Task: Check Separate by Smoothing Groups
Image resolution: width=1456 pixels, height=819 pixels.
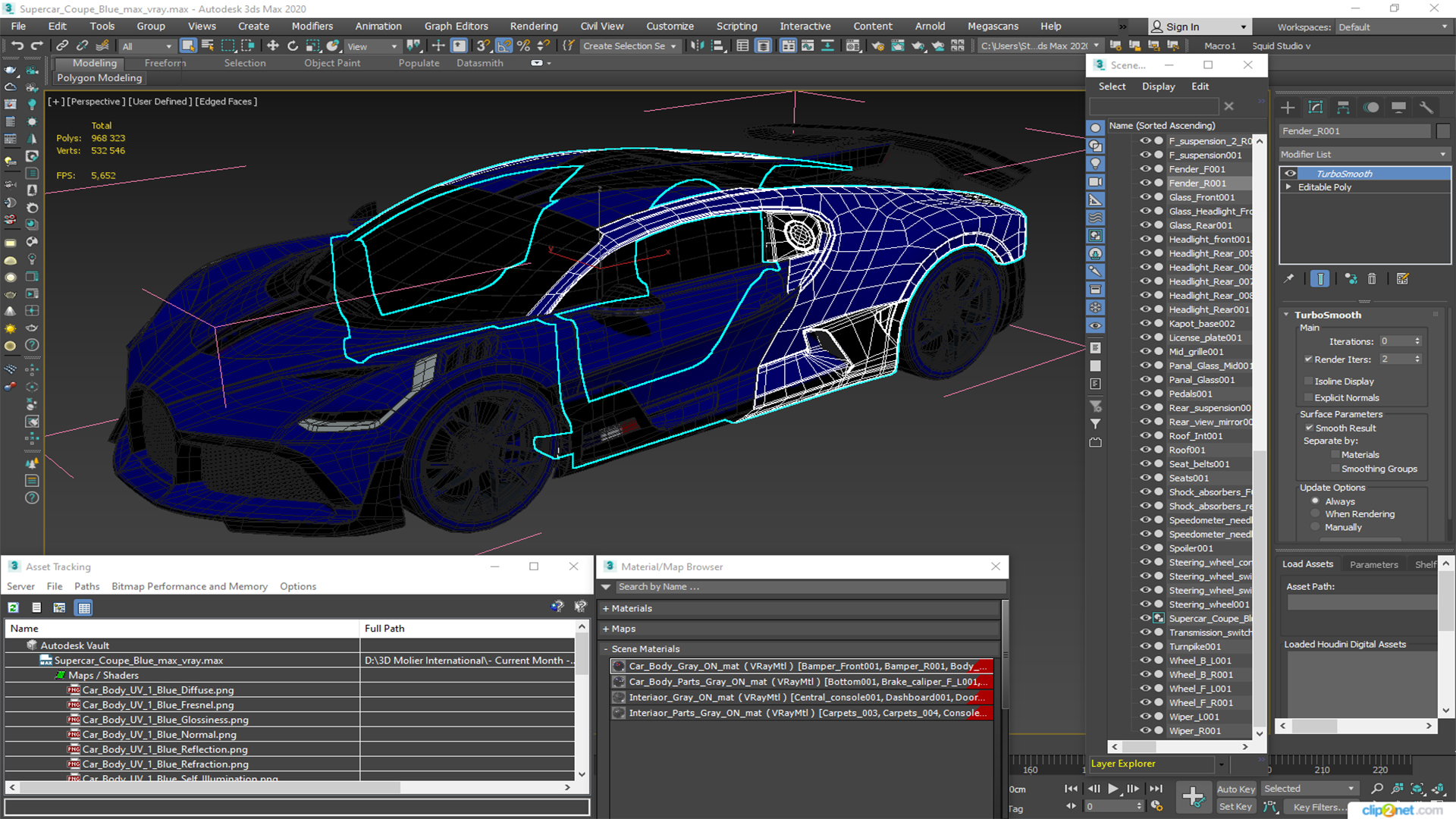Action: coord(1335,469)
